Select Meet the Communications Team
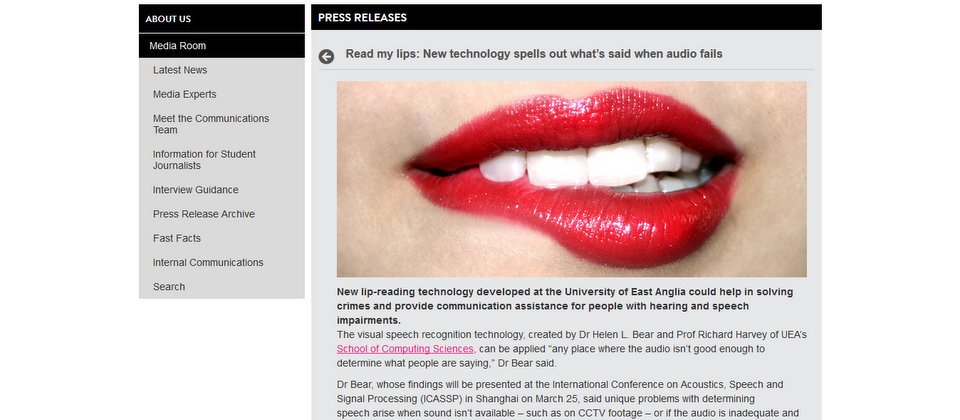The height and width of the screenshot is (420, 960). pos(211,124)
